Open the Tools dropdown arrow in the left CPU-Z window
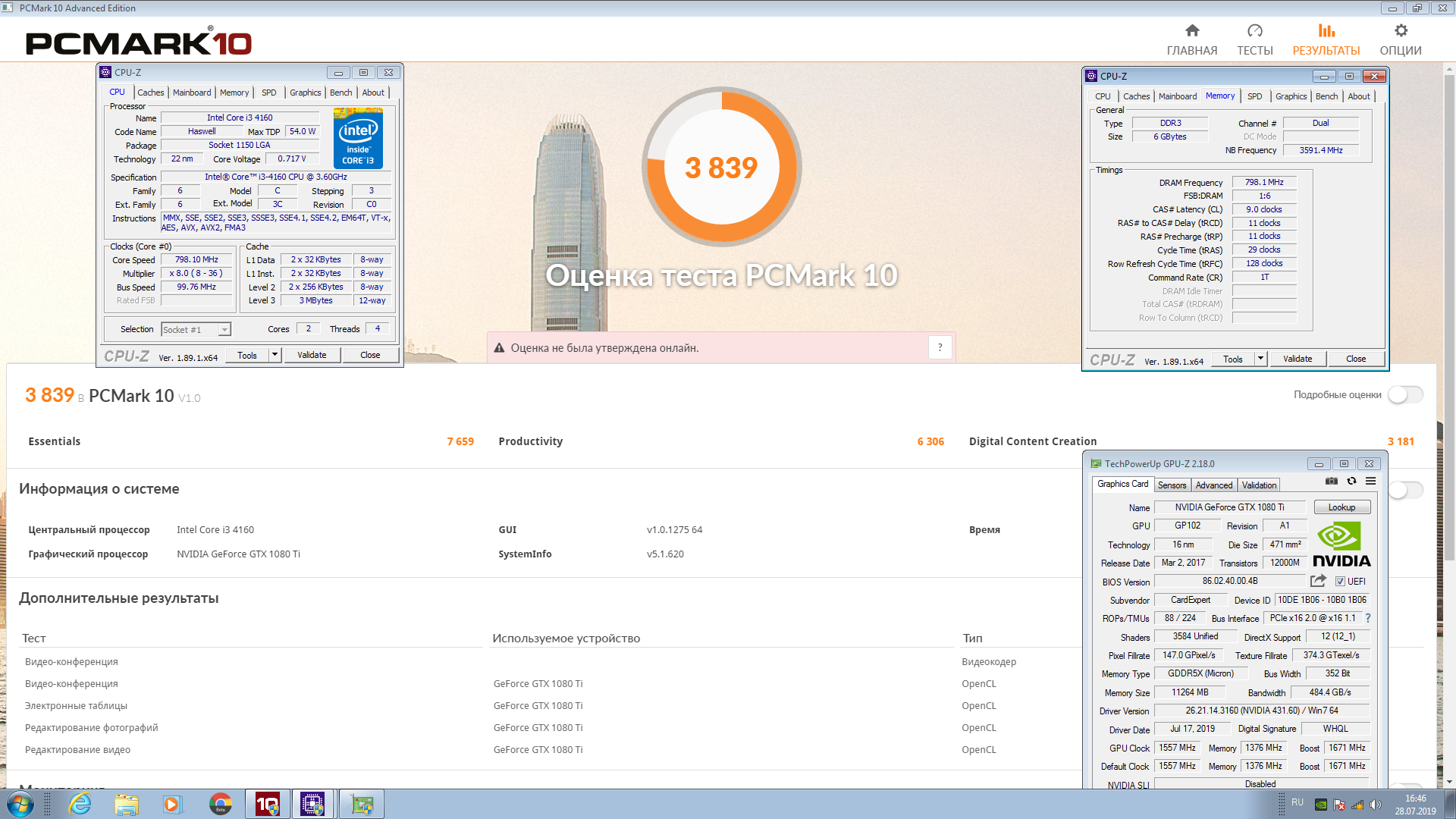This screenshot has width=1456, height=819. click(x=275, y=355)
